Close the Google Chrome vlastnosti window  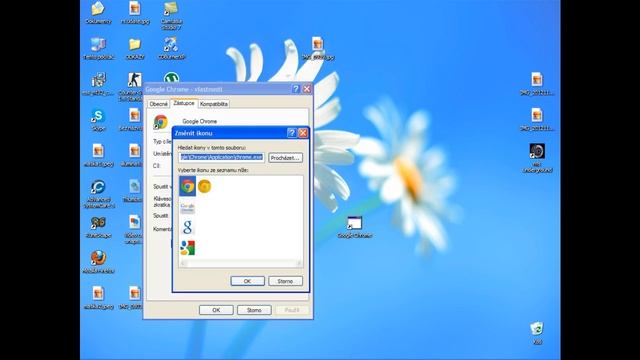click(x=307, y=89)
